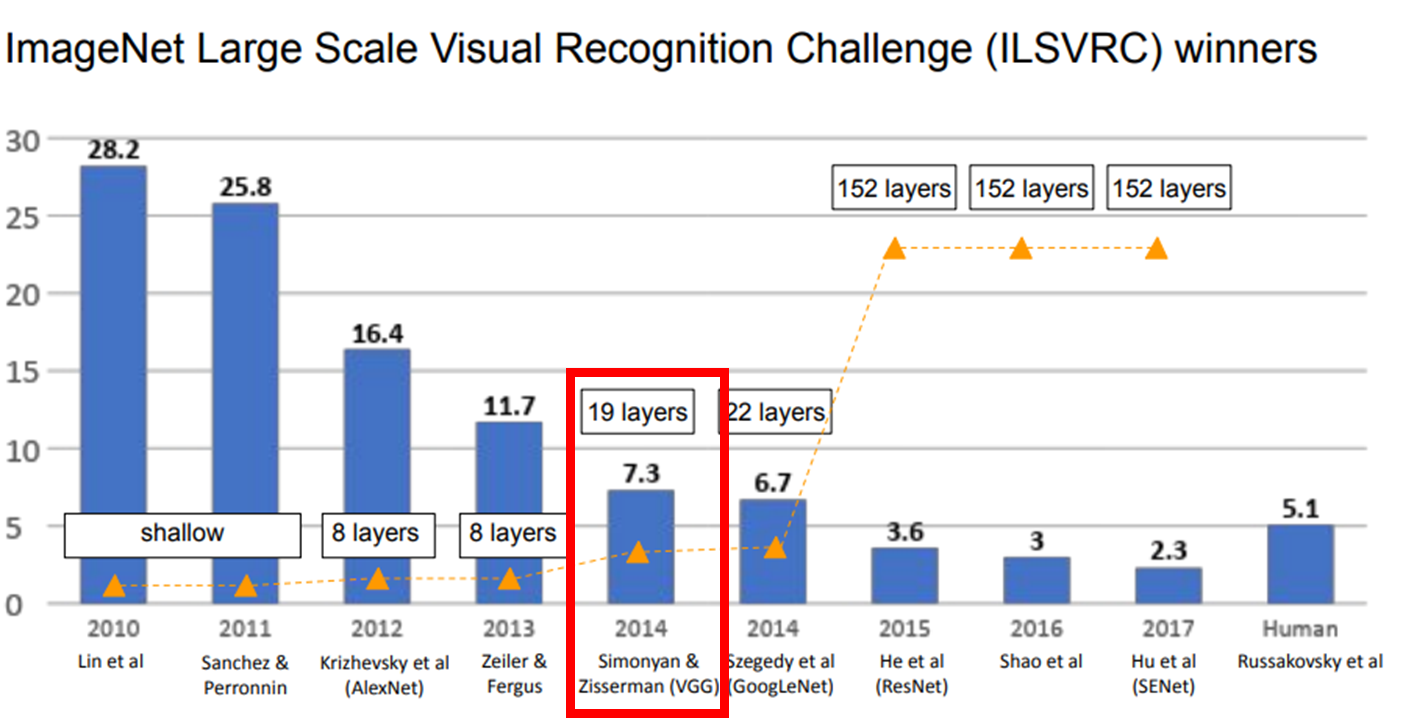Select the GoogLeNet blue bar
Viewport: 1403px width, 718px height.
click(x=773, y=551)
